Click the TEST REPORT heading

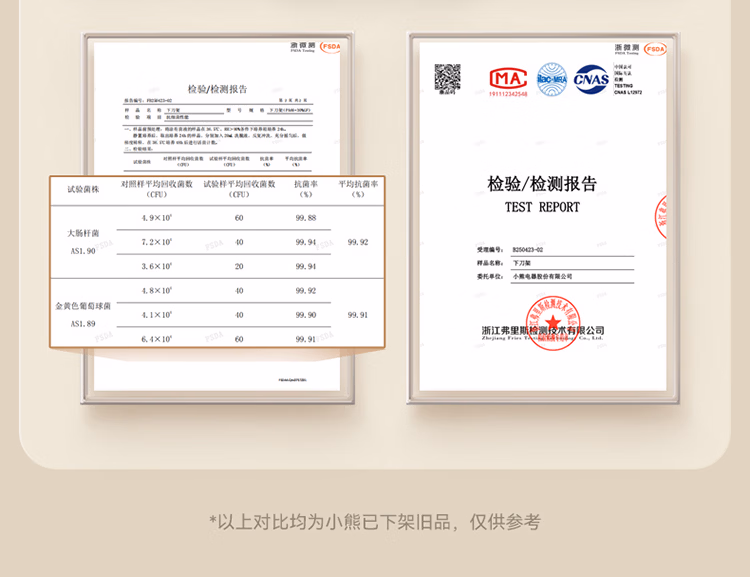point(542,207)
